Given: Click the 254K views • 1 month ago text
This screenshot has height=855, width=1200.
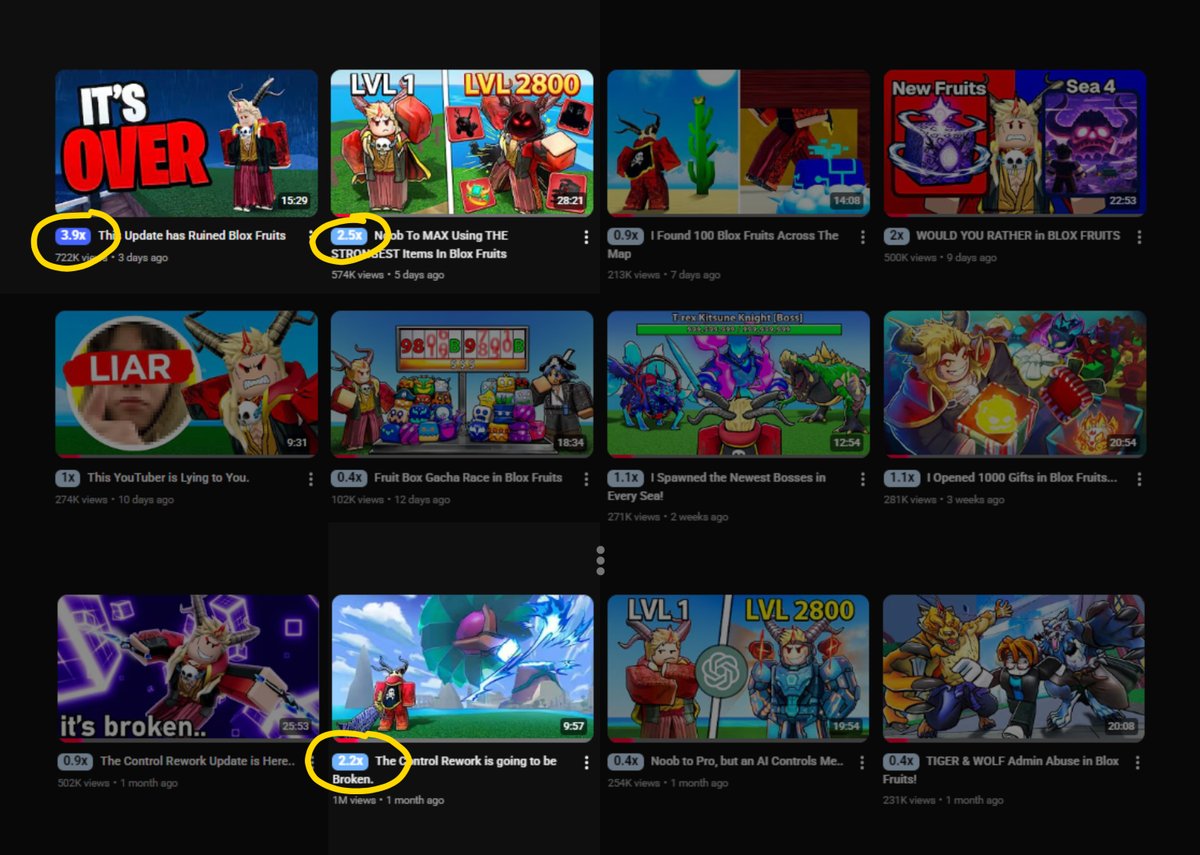Looking at the screenshot, I should pos(667,783).
